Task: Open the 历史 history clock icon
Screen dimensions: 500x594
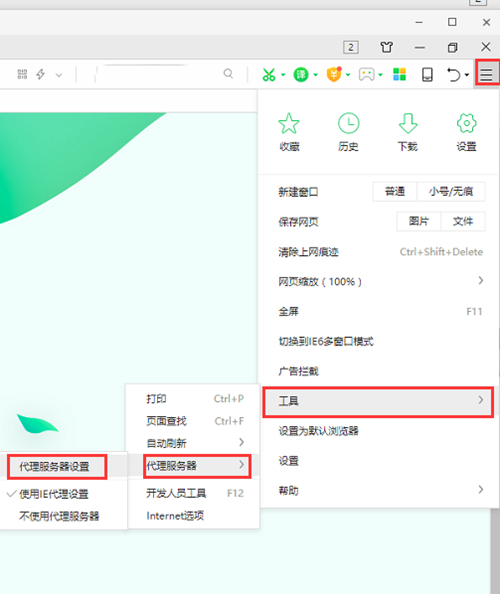Action: [348, 132]
